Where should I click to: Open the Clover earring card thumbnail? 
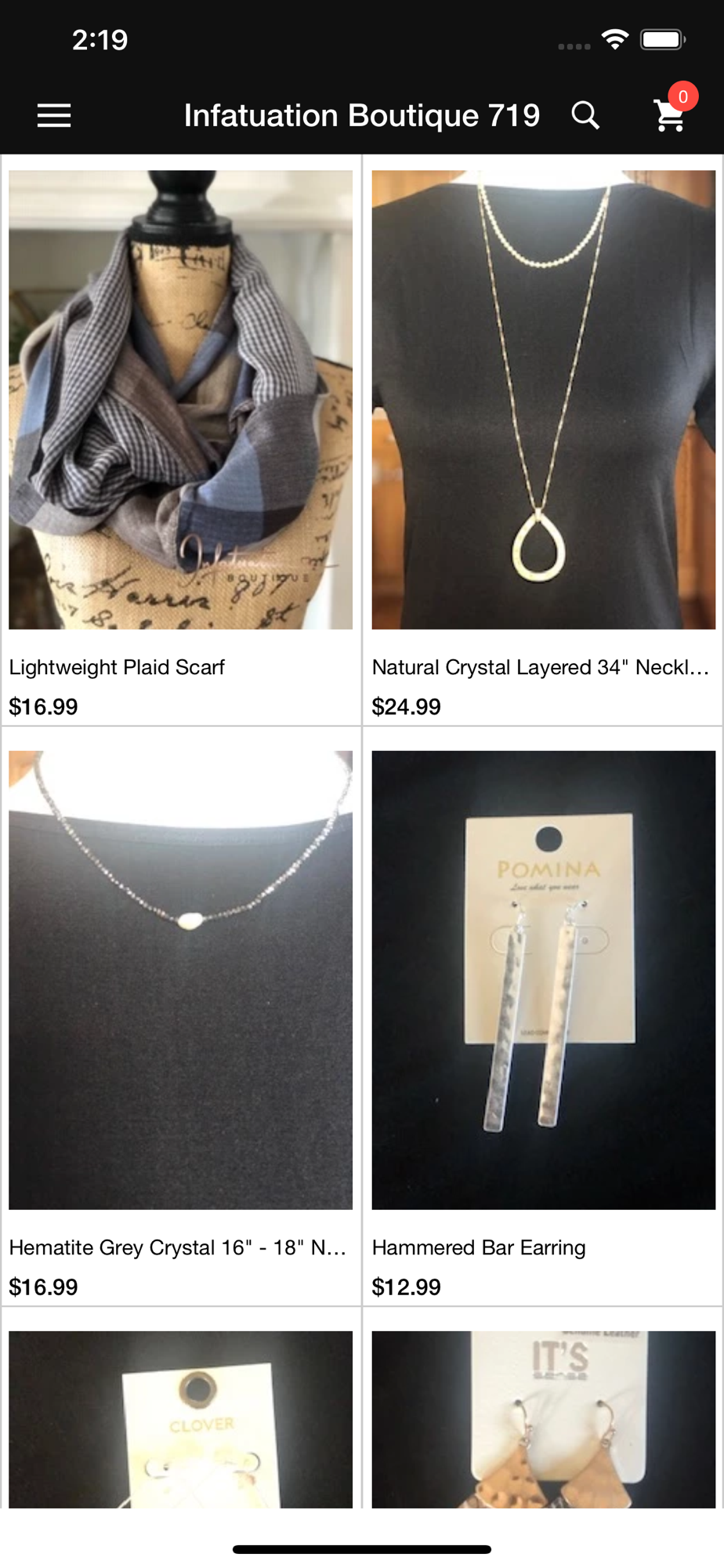[181, 1419]
